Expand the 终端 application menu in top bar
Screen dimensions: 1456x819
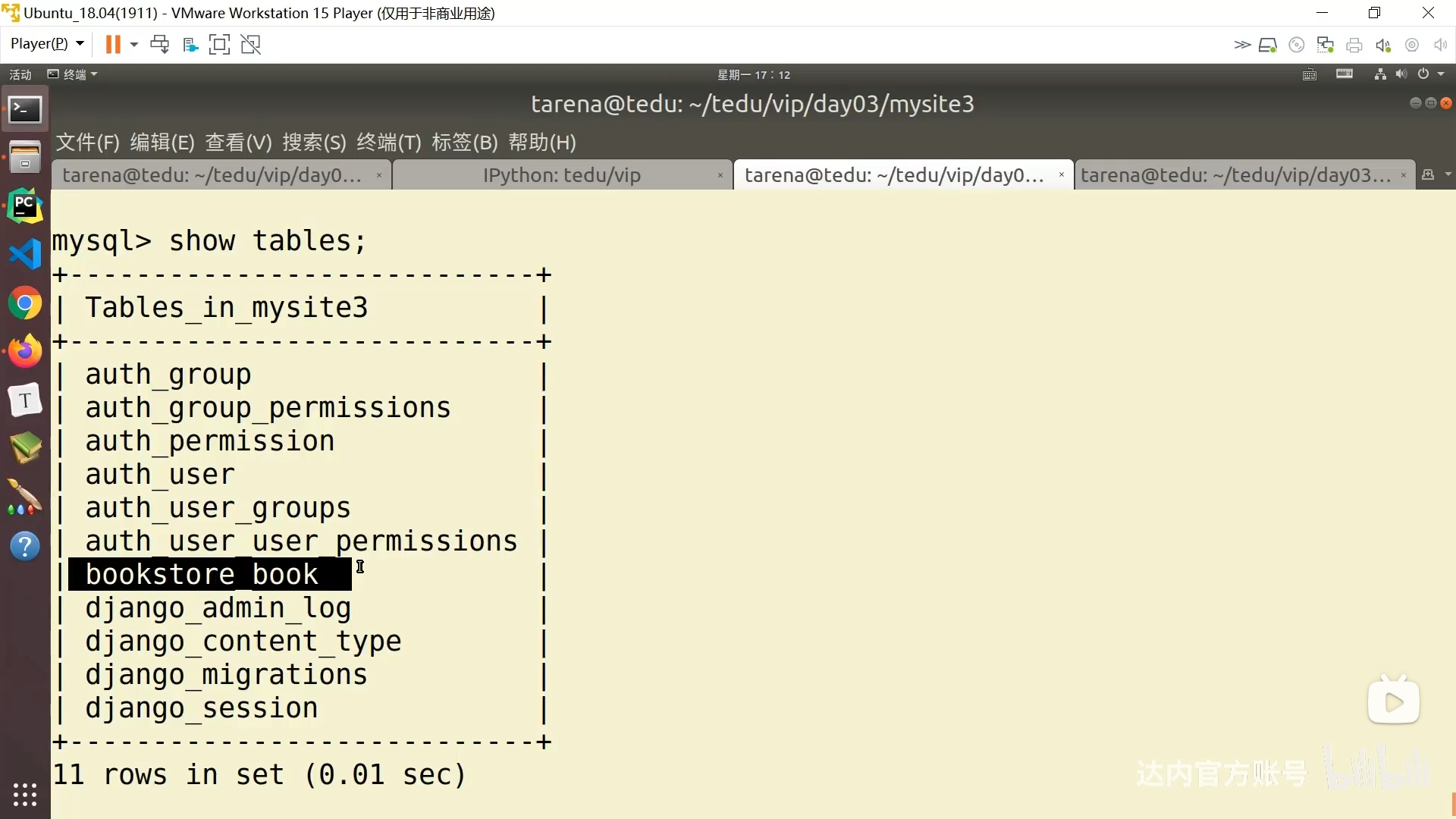click(x=74, y=74)
